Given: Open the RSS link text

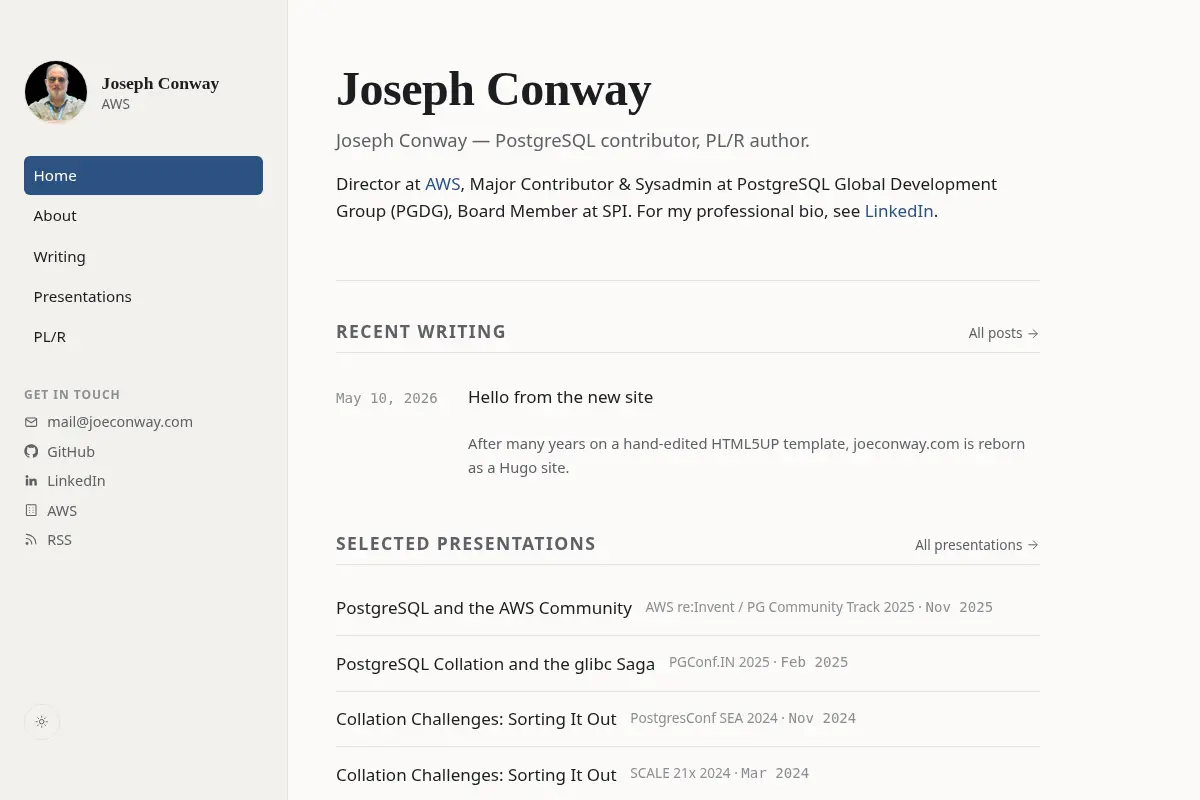Looking at the screenshot, I should click(x=59, y=540).
